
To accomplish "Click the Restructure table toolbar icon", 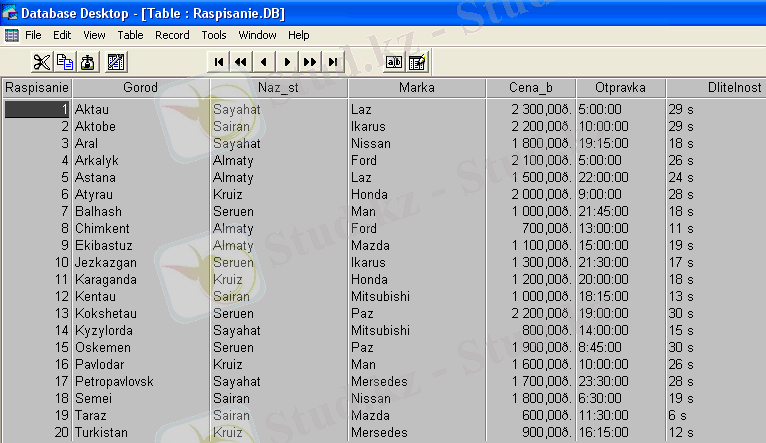I will click(x=116, y=62).
